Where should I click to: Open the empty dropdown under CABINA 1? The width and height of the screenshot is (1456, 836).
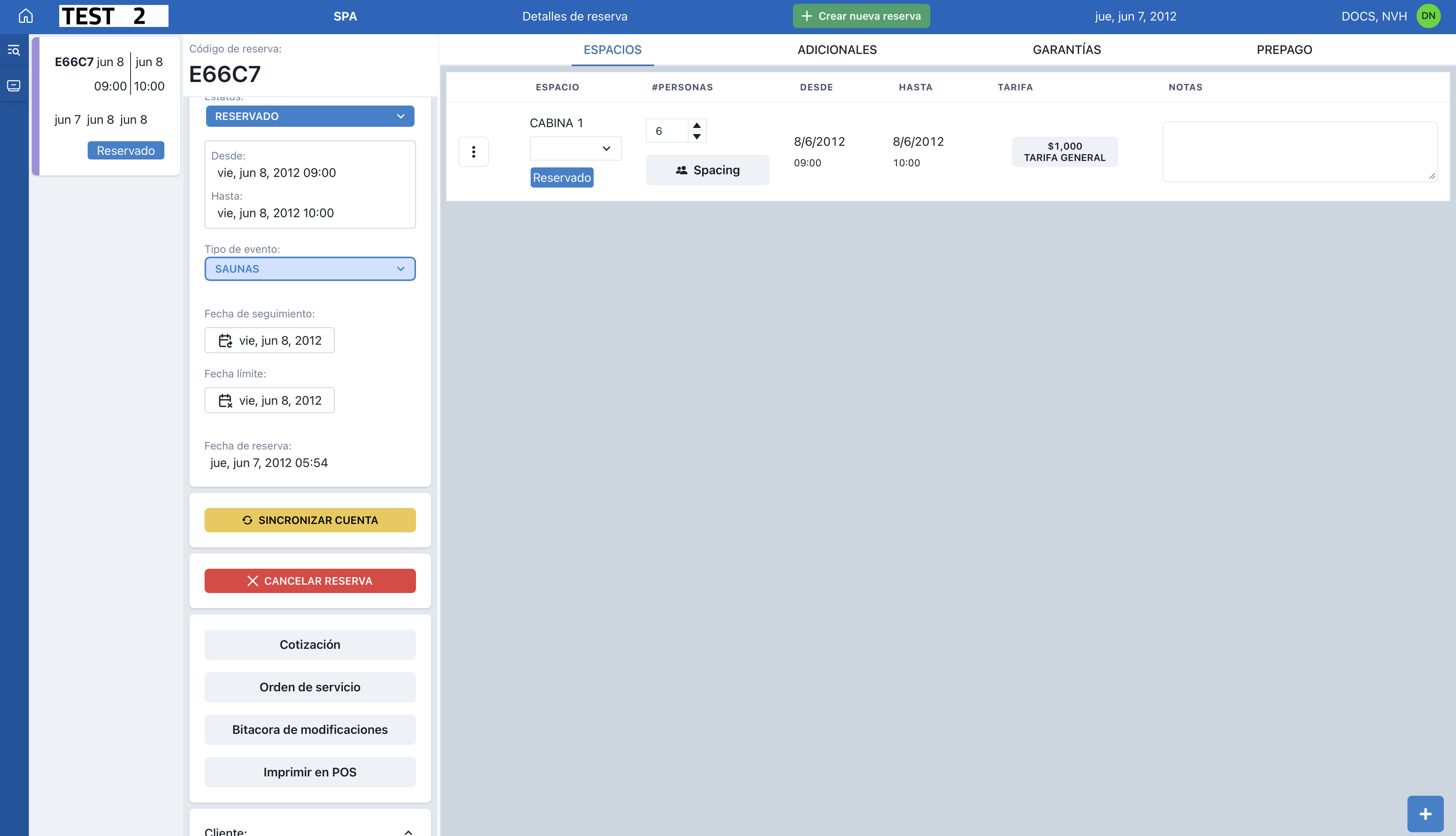(x=575, y=149)
